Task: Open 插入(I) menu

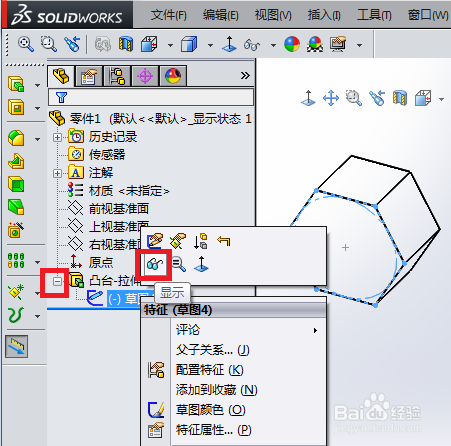Action: pos(324,15)
